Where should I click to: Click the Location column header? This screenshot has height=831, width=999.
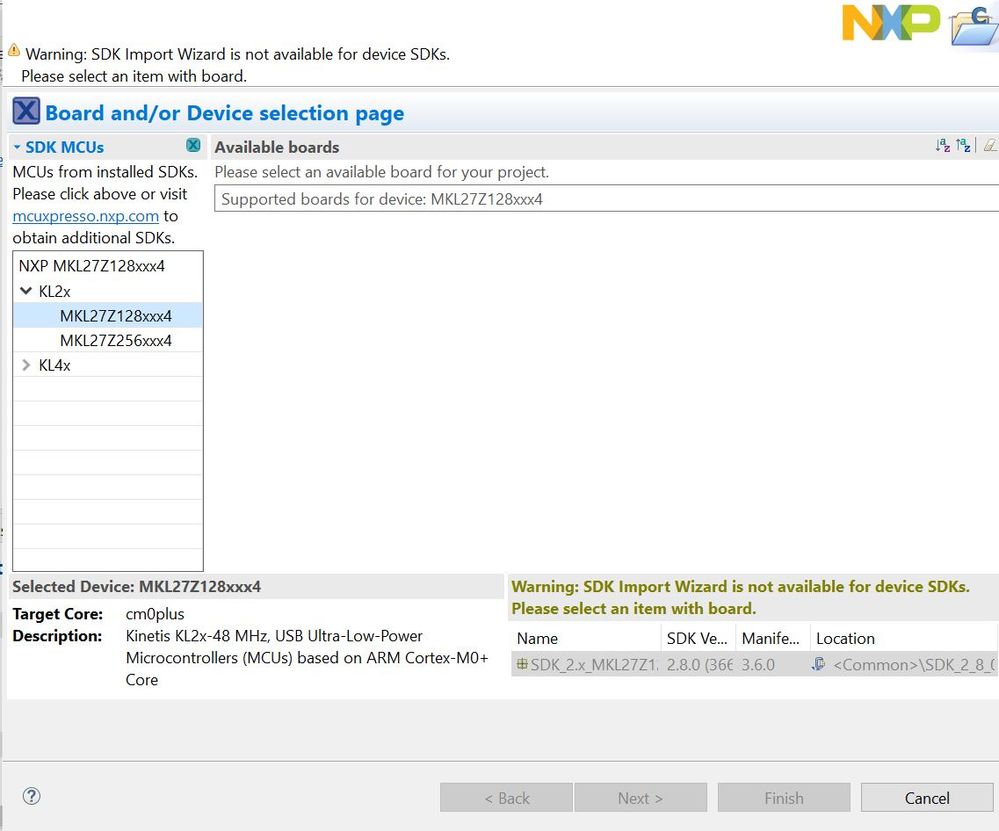904,638
